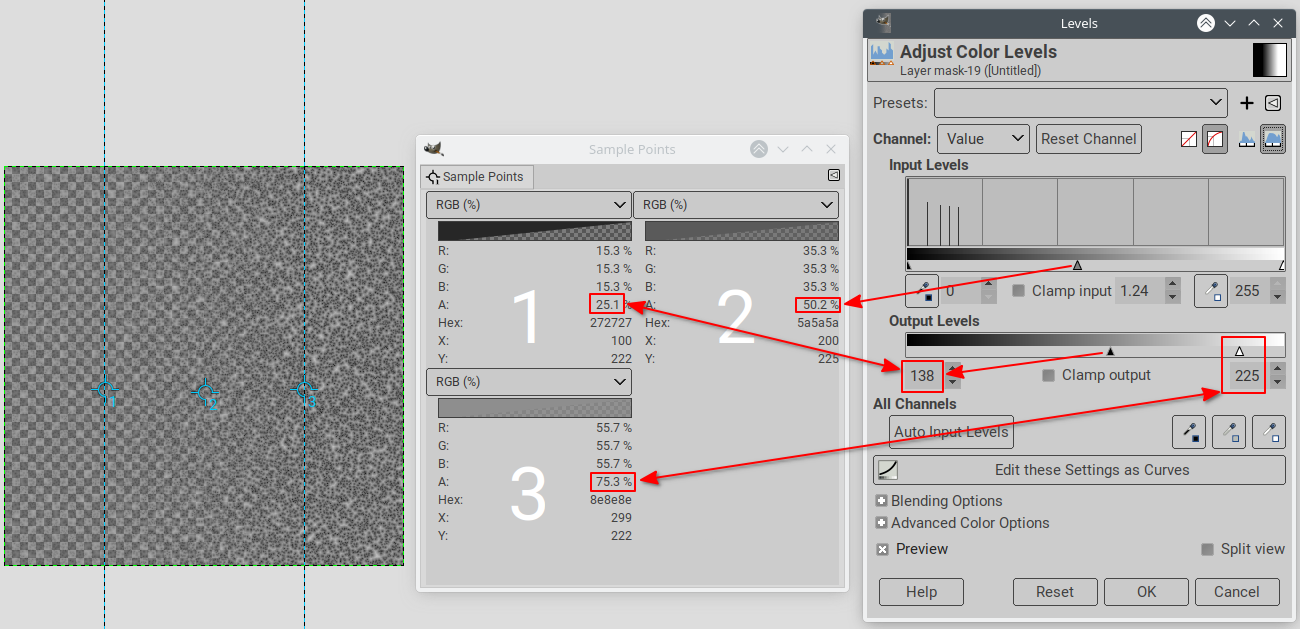
Task: Click sample point 2 on canvas
Action: [x=205, y=394]
